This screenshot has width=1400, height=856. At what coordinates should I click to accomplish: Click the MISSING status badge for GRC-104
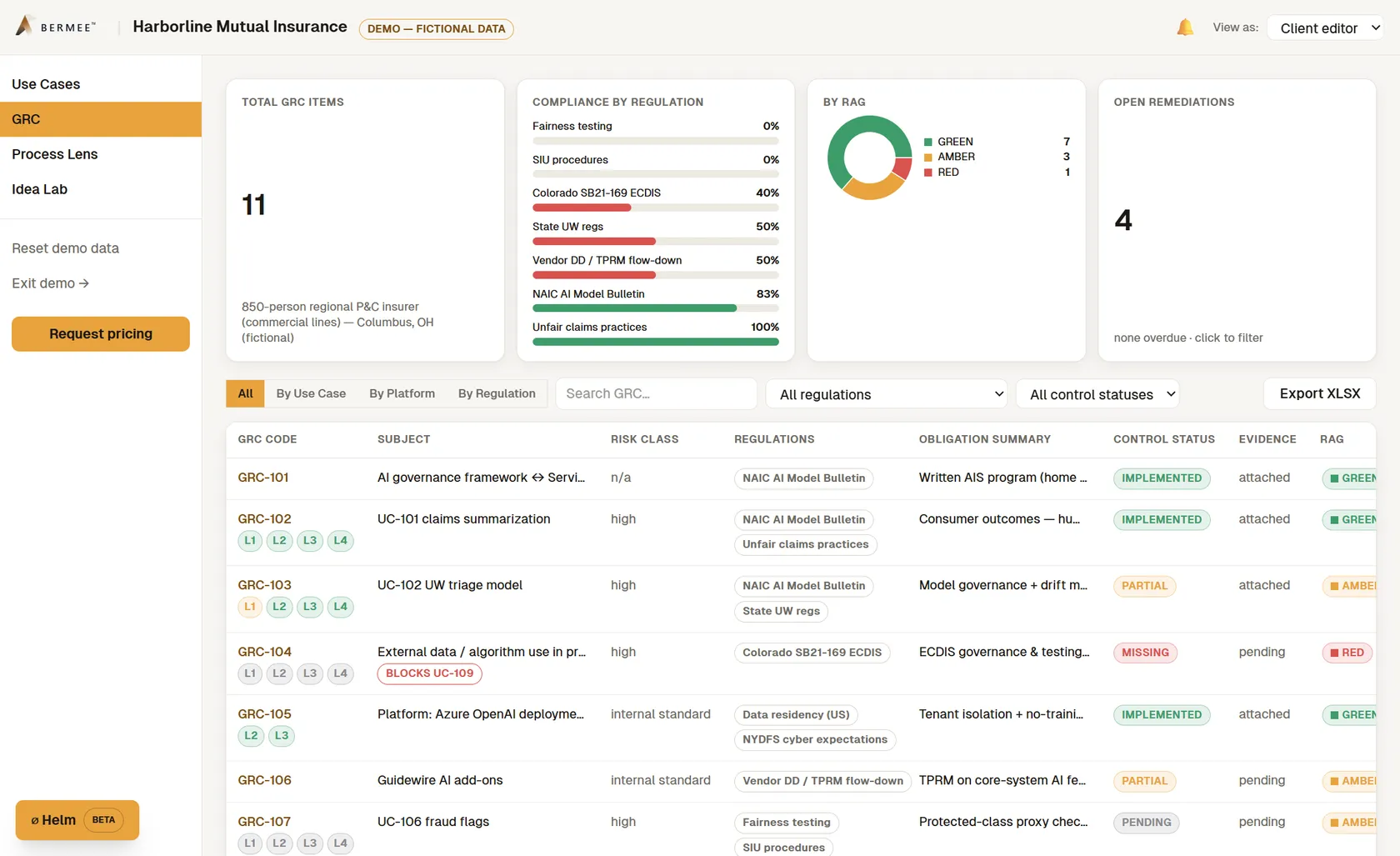[1145, 653]
